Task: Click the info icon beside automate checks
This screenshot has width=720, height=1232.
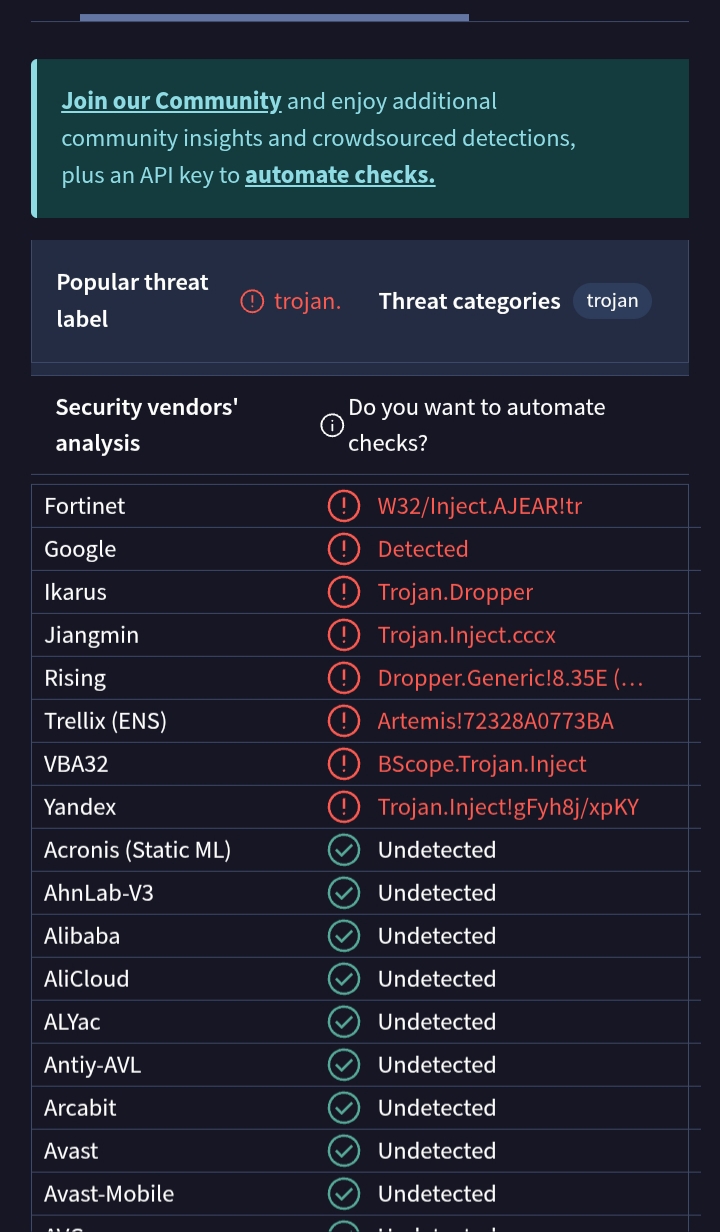Action: pos(331,426)
